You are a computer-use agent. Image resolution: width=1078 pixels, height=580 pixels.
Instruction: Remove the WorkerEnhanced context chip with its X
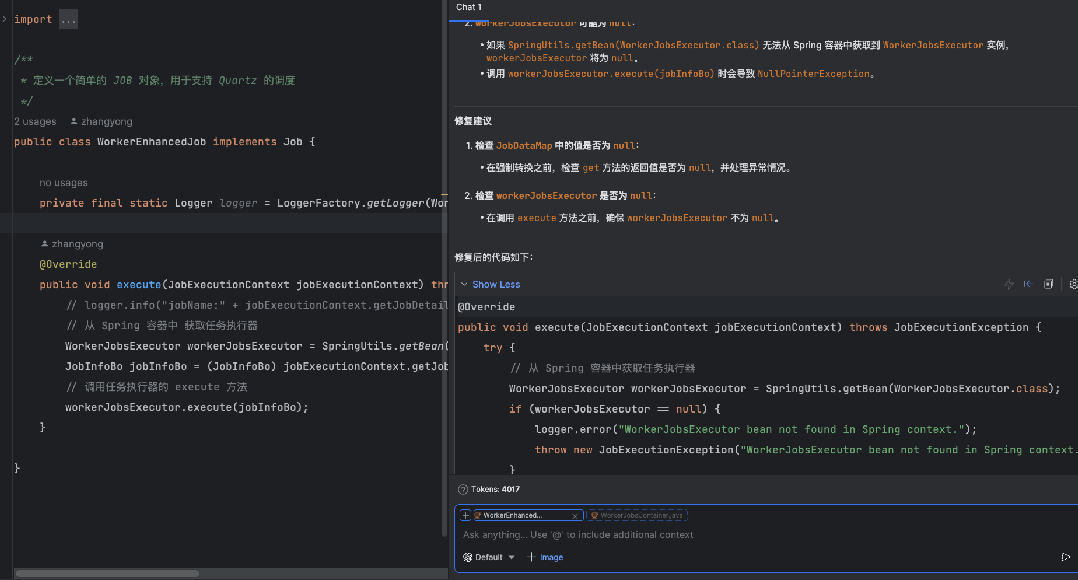click(575, 515)
